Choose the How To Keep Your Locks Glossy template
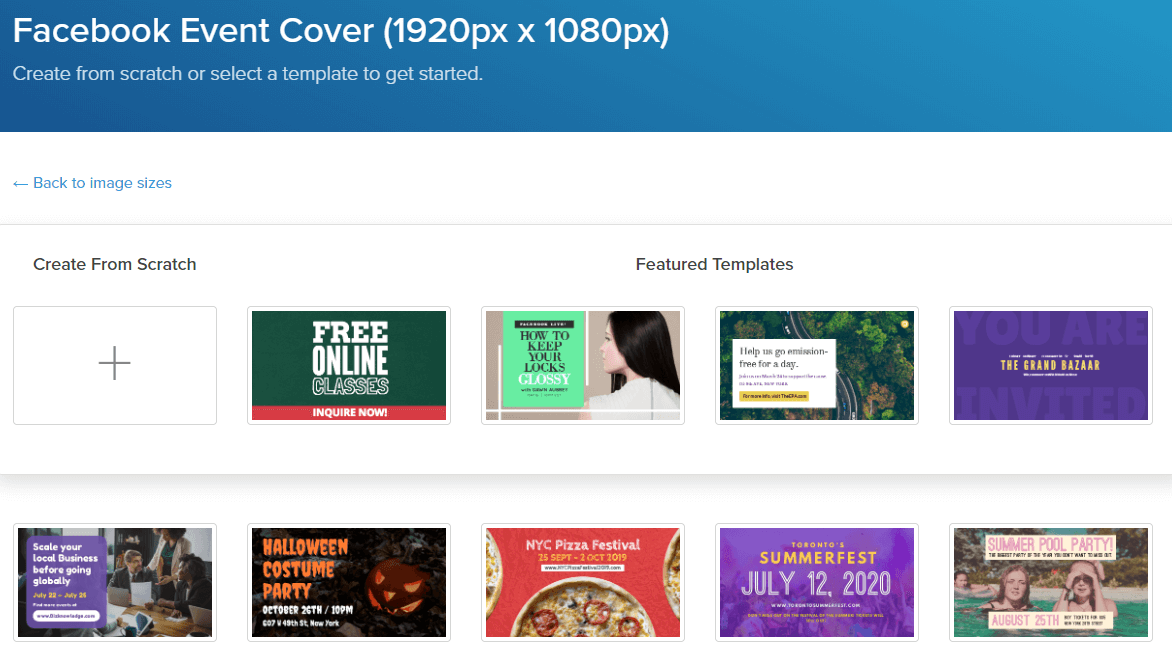 point(582,365)
